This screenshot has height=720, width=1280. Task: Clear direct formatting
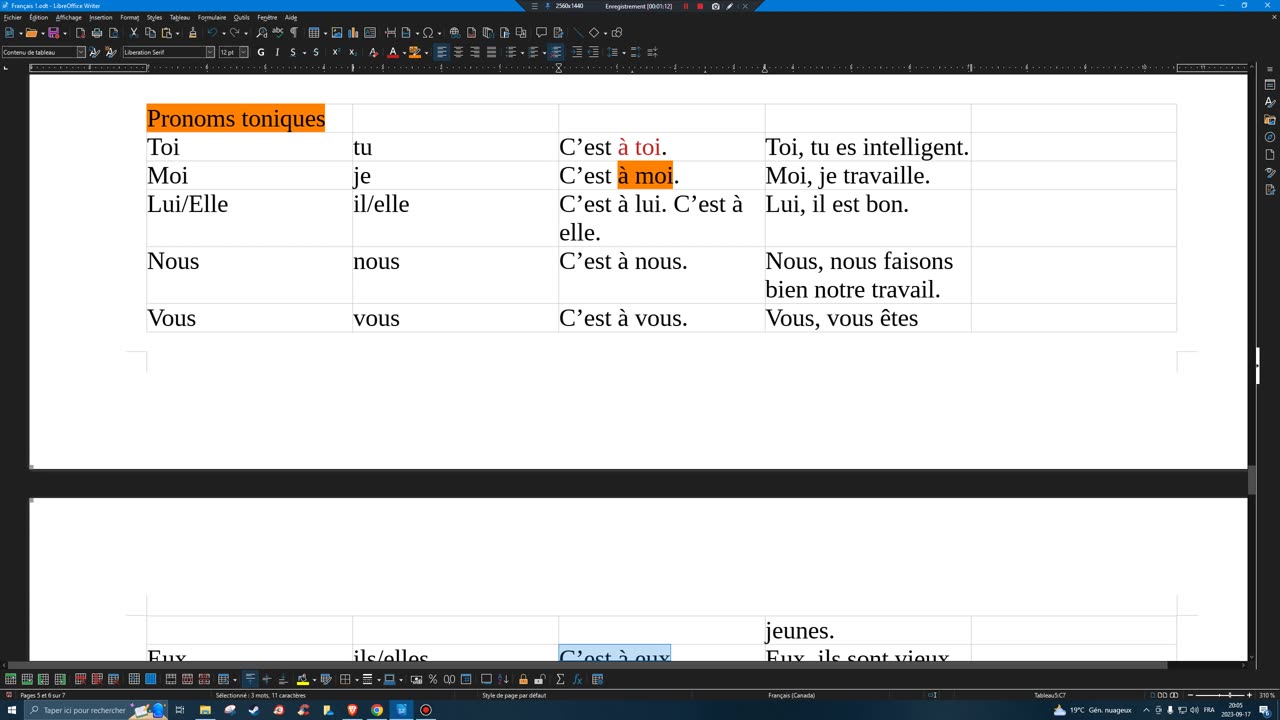(373, 52)
